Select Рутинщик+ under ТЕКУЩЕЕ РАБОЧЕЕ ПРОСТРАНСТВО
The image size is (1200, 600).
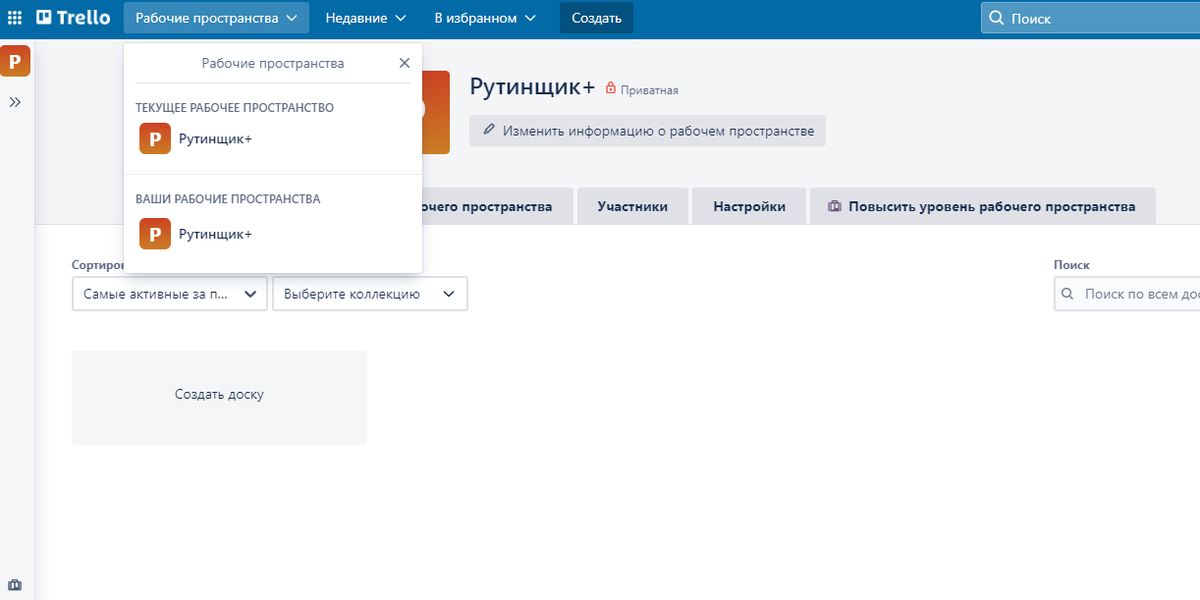tap(273, 139)
